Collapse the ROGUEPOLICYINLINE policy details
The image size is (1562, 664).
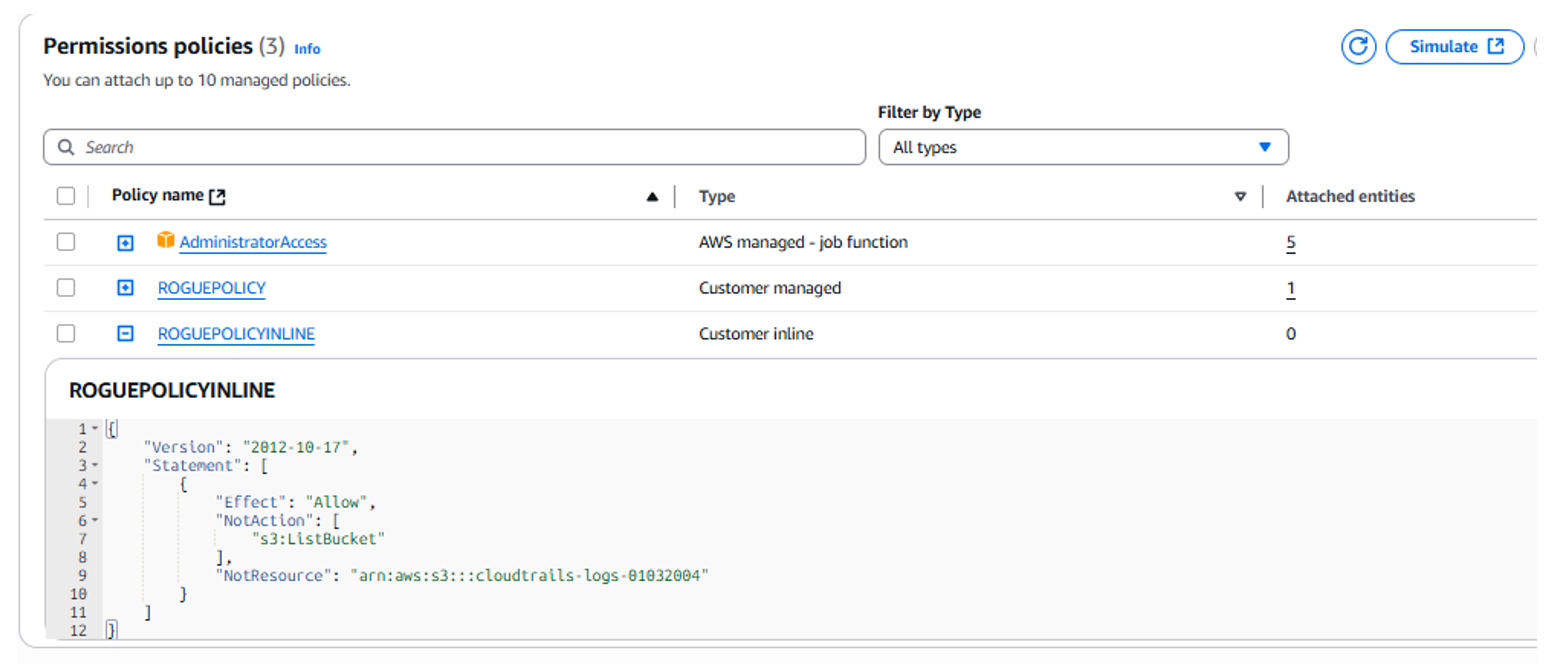click(125, 334)
